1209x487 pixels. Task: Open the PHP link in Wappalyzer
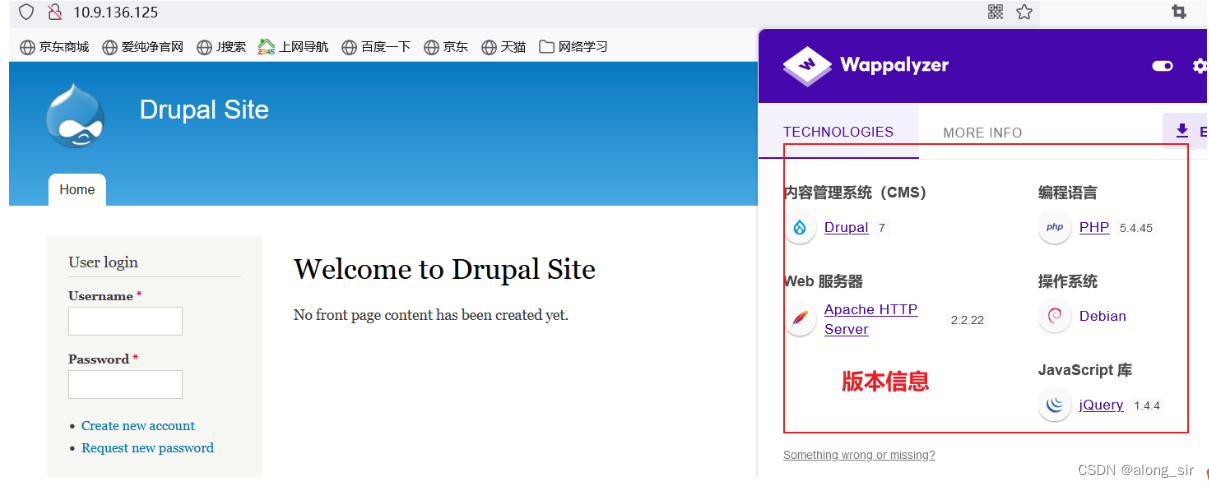pos(1094,228)
